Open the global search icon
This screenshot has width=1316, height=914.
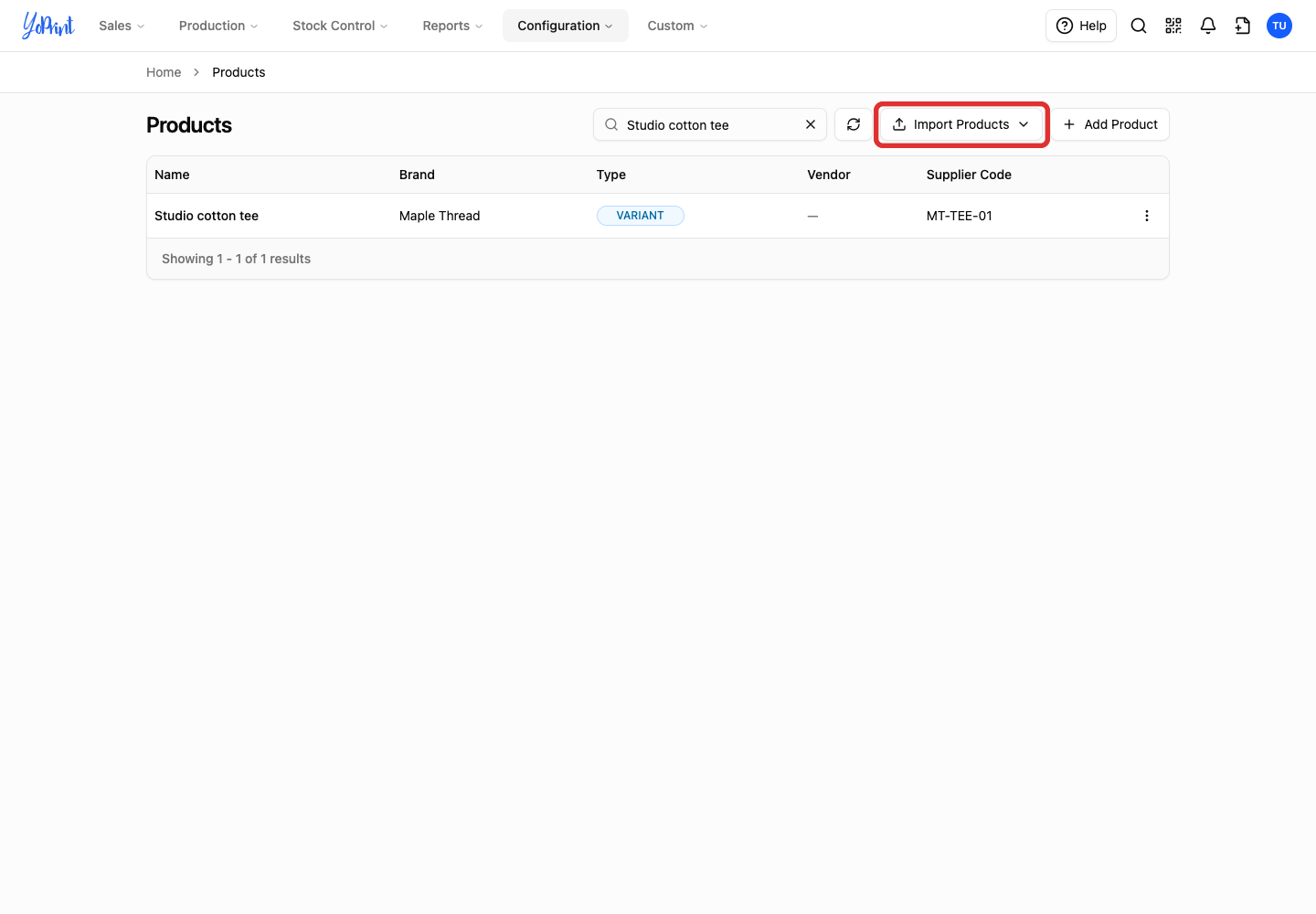point(1139,26)
